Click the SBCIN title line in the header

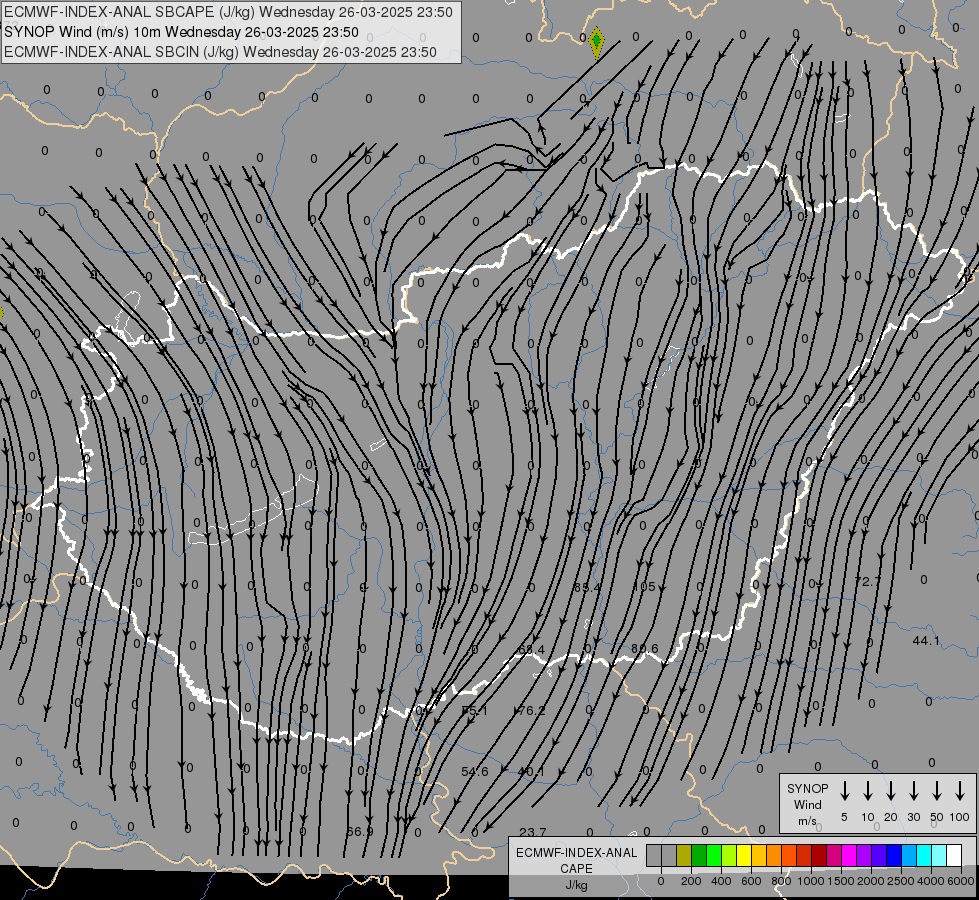point(220,52)
